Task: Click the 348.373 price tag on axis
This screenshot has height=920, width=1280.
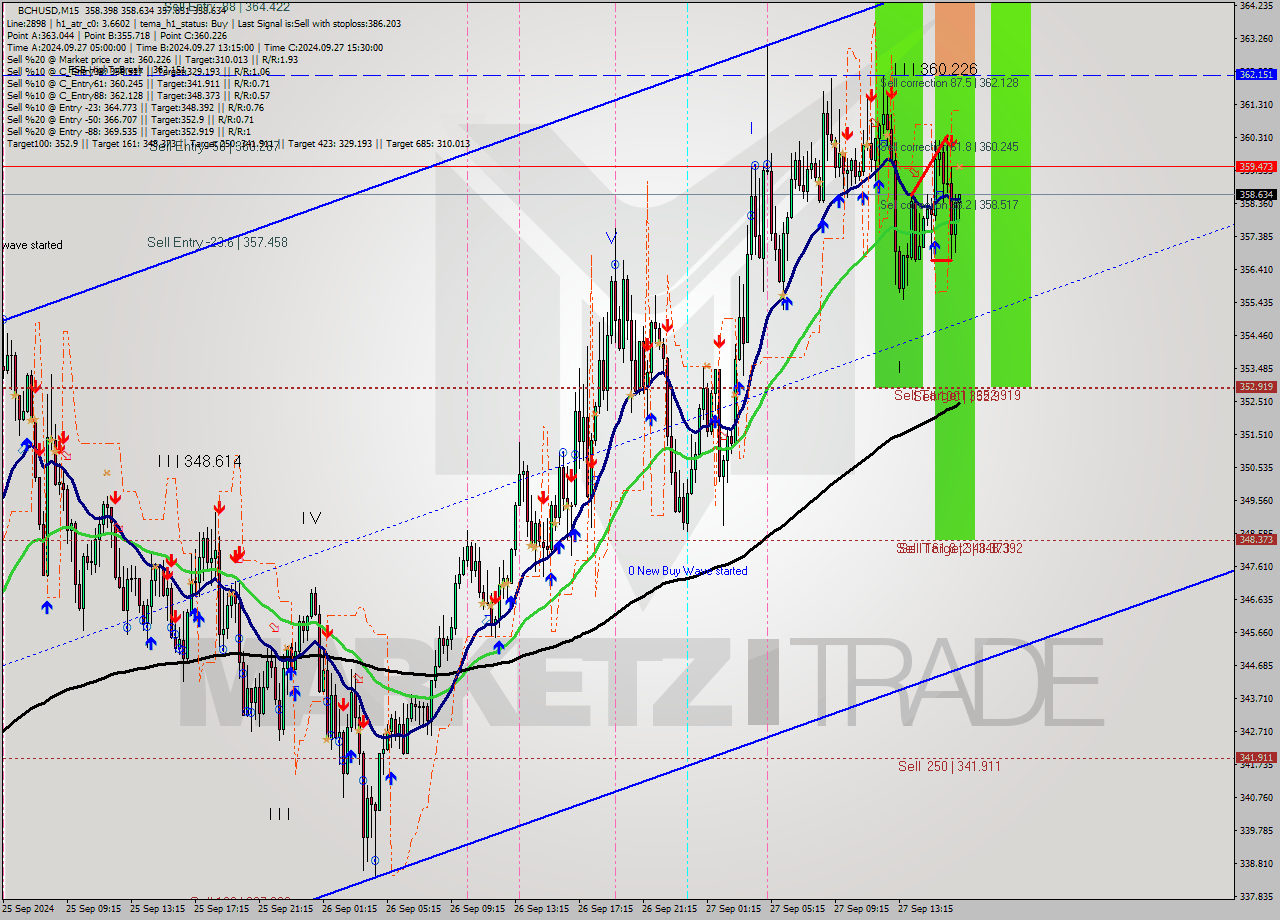Action: [x=1256, y=540]
